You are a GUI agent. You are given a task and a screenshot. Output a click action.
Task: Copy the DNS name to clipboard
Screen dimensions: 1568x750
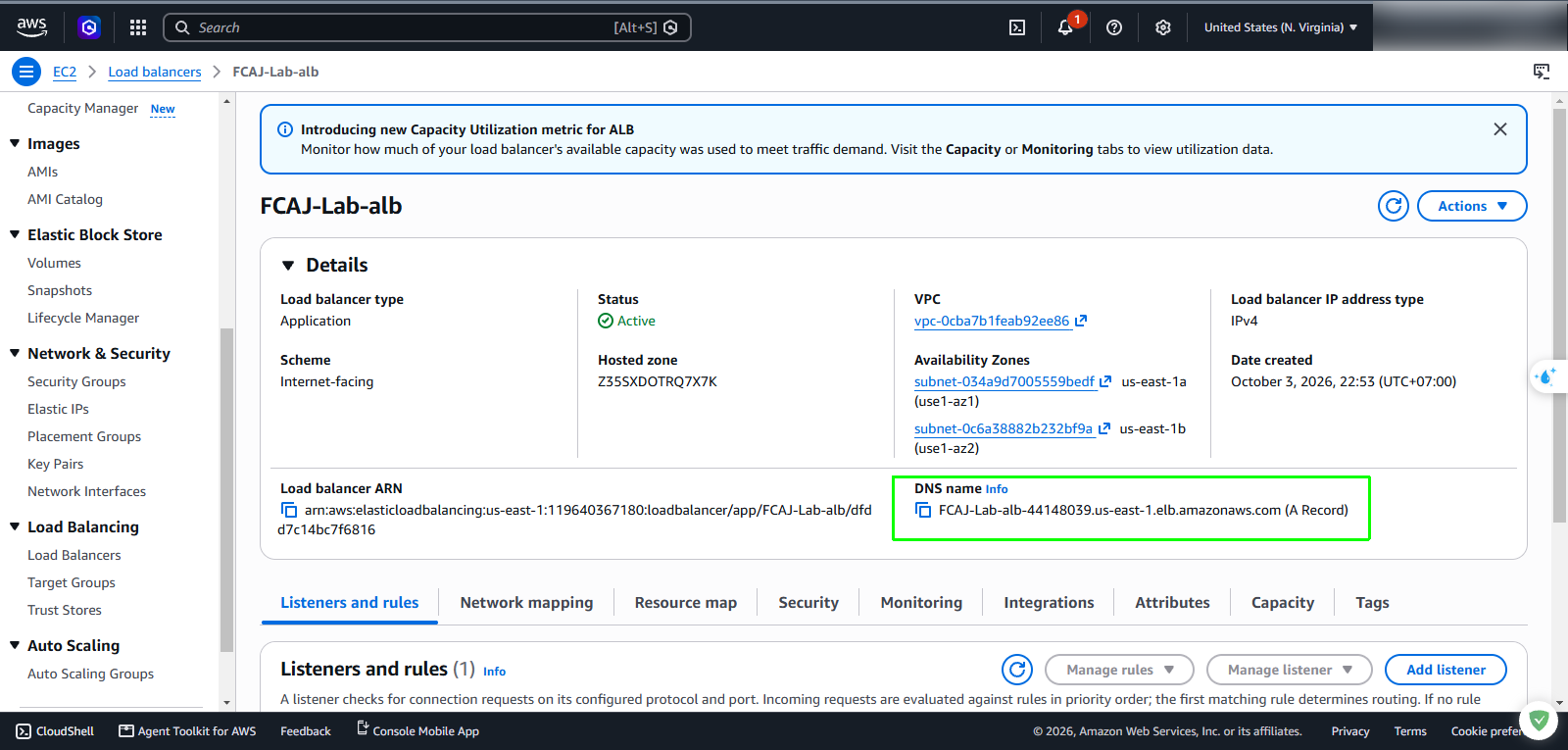(923, 510)
